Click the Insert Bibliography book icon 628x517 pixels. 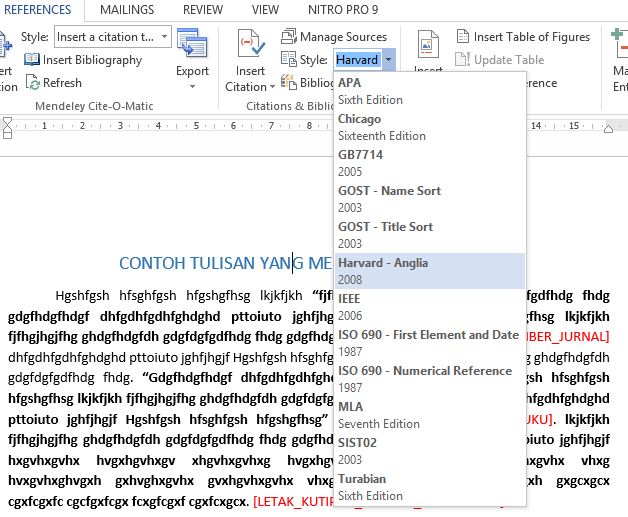coord(32,60)
